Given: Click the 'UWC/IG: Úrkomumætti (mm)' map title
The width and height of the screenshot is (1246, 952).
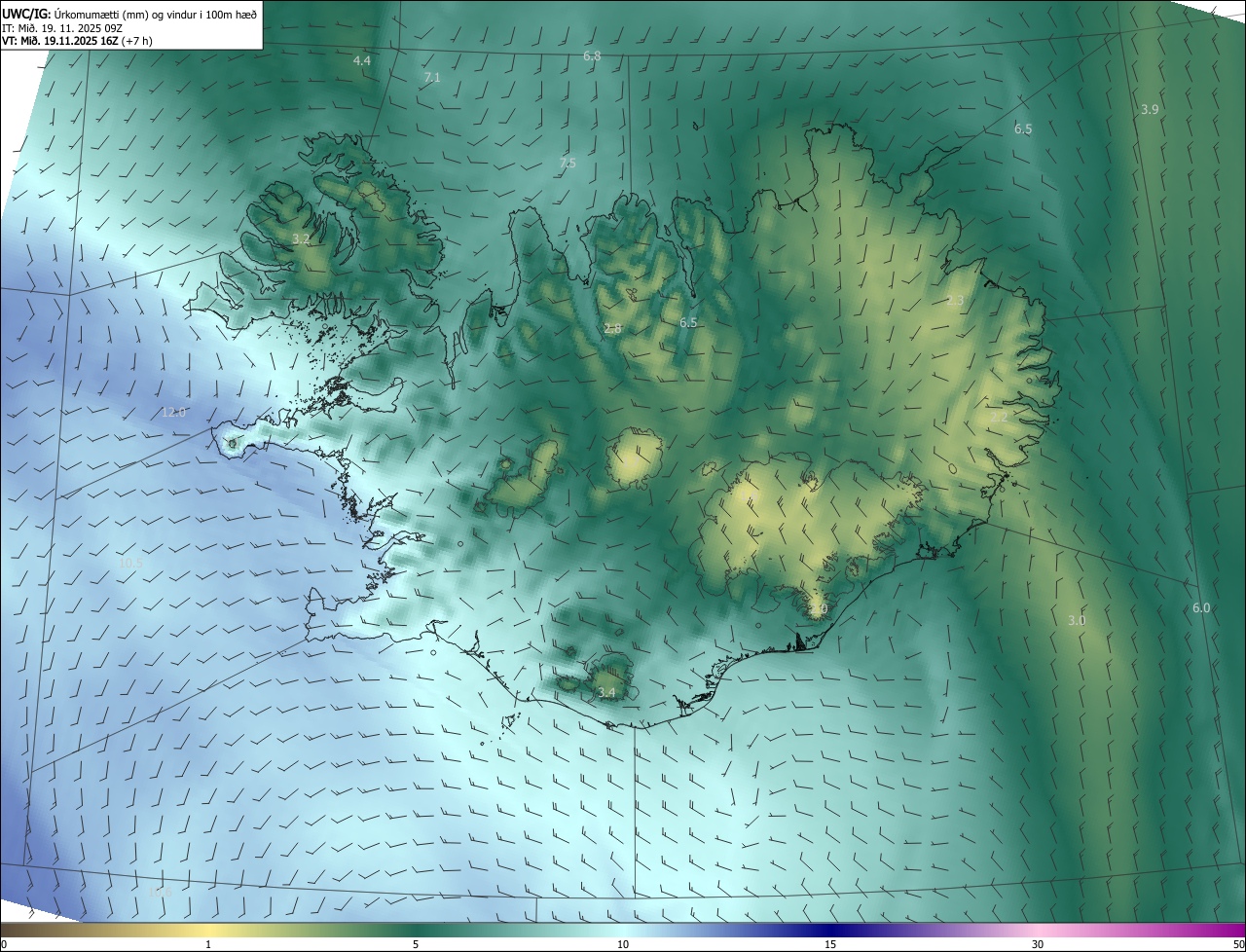Looking at the screenshot, I should pyautogui.click(x=129, y=14).
